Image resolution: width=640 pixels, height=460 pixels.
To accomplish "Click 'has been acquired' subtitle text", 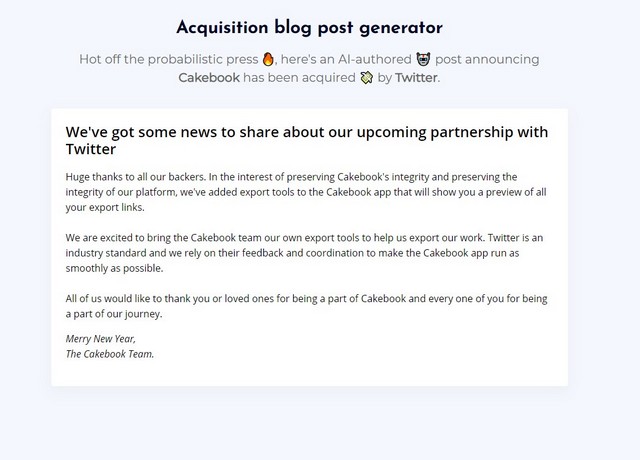I will (x=299, y=78).
